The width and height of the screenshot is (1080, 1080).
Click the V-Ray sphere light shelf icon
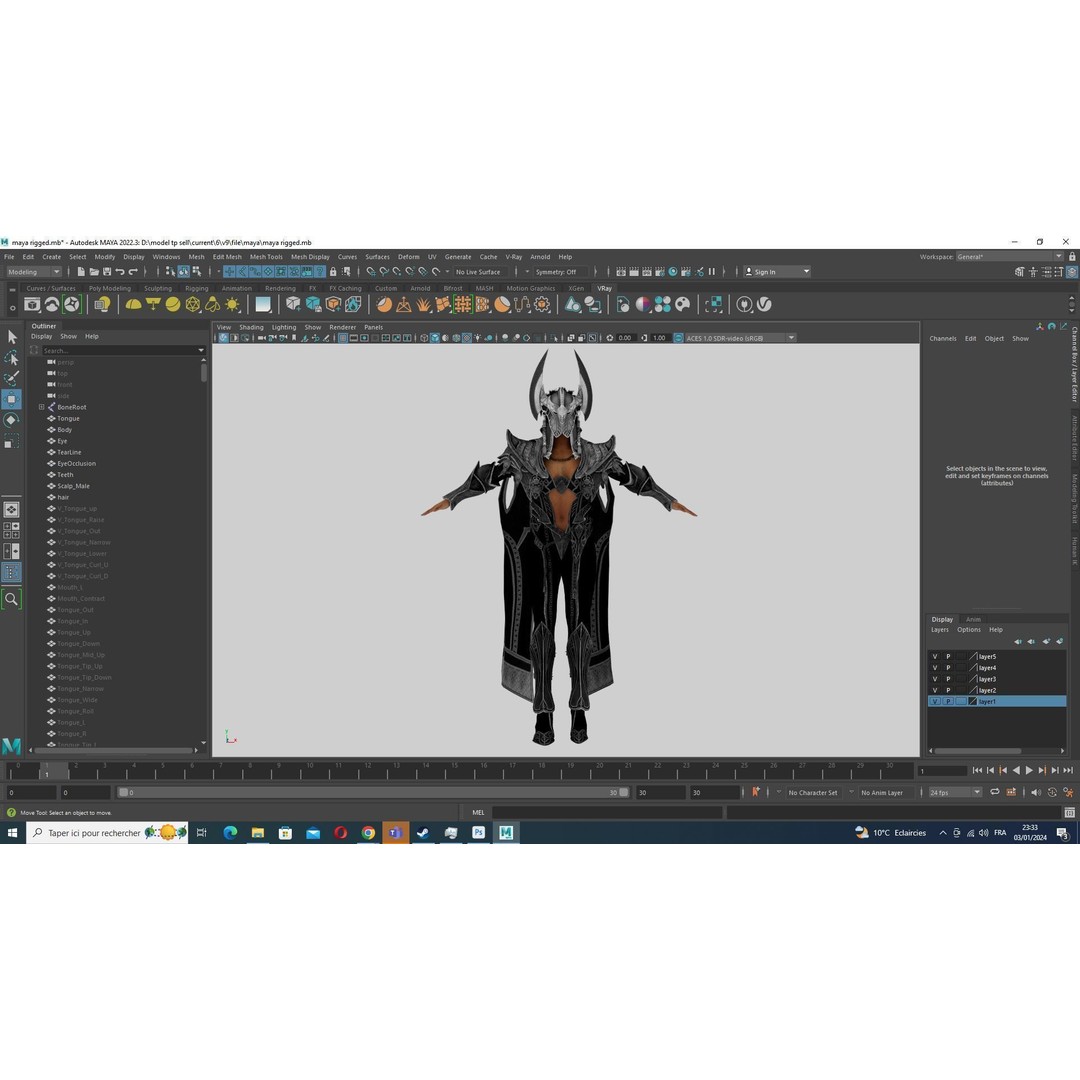(173, 304)
